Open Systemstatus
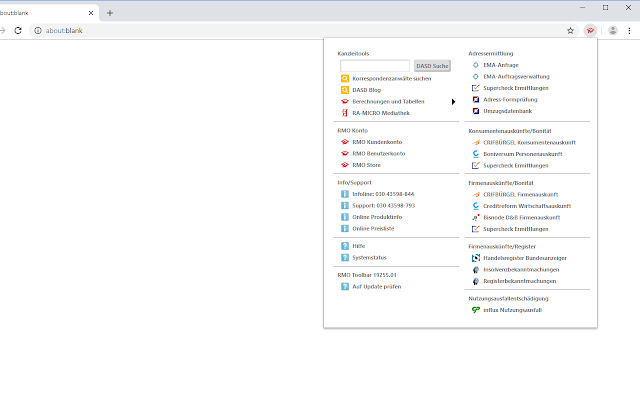Screen dimensions: 640x400 click(x=369, y=258)
